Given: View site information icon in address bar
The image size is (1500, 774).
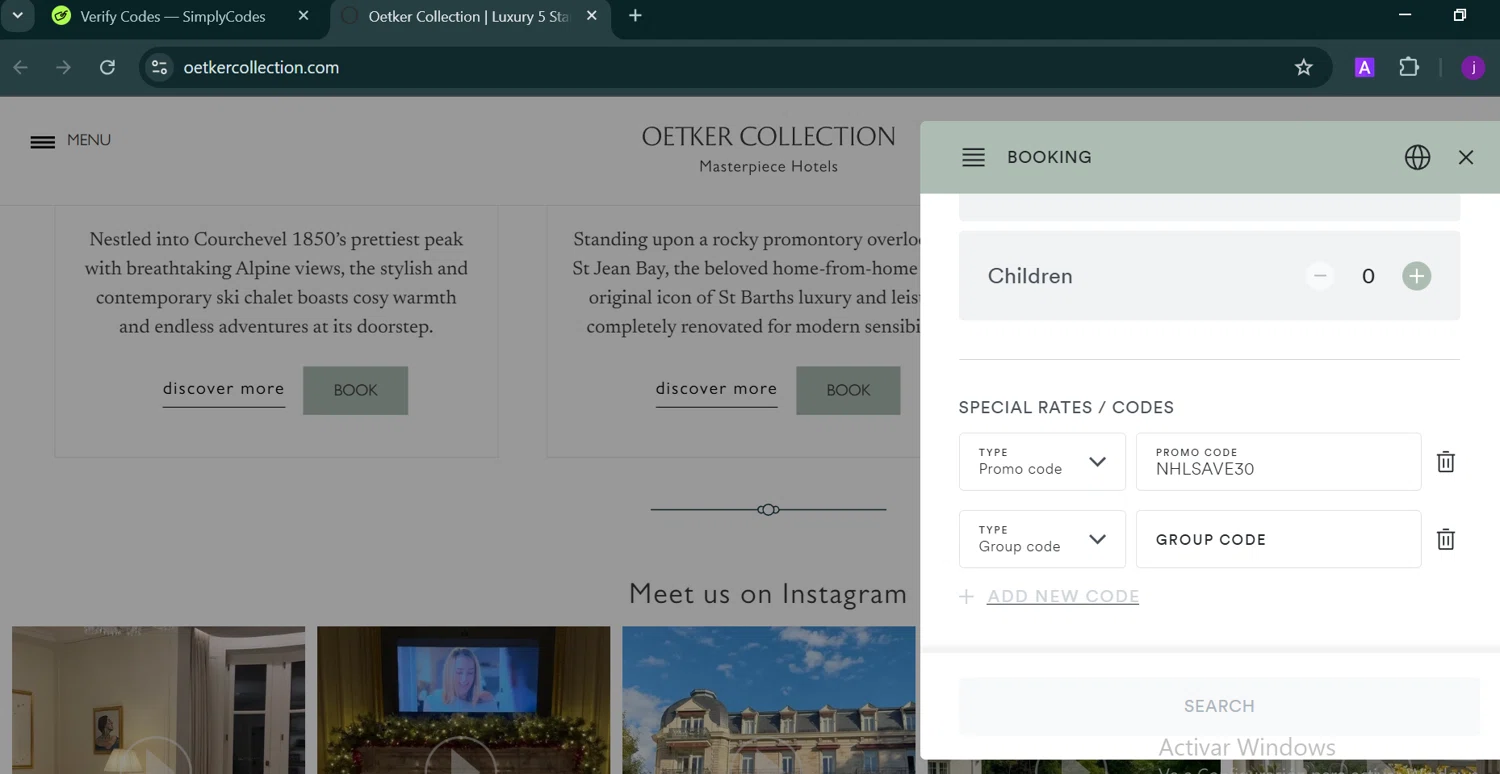Looking at the screenshot, I should [159, 67].
